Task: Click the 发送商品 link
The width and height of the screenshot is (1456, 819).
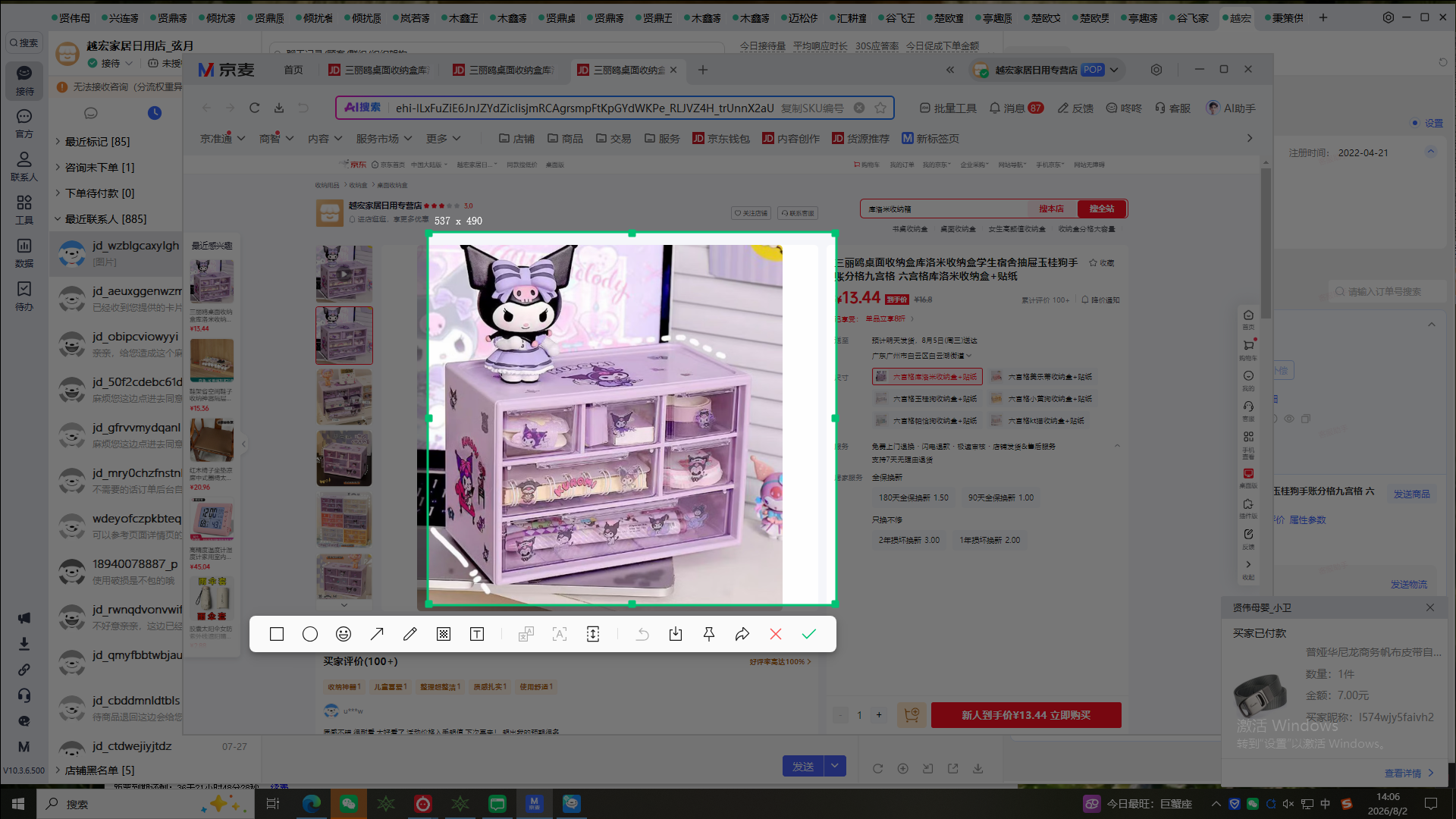Action: click(x=1411, y=494)
